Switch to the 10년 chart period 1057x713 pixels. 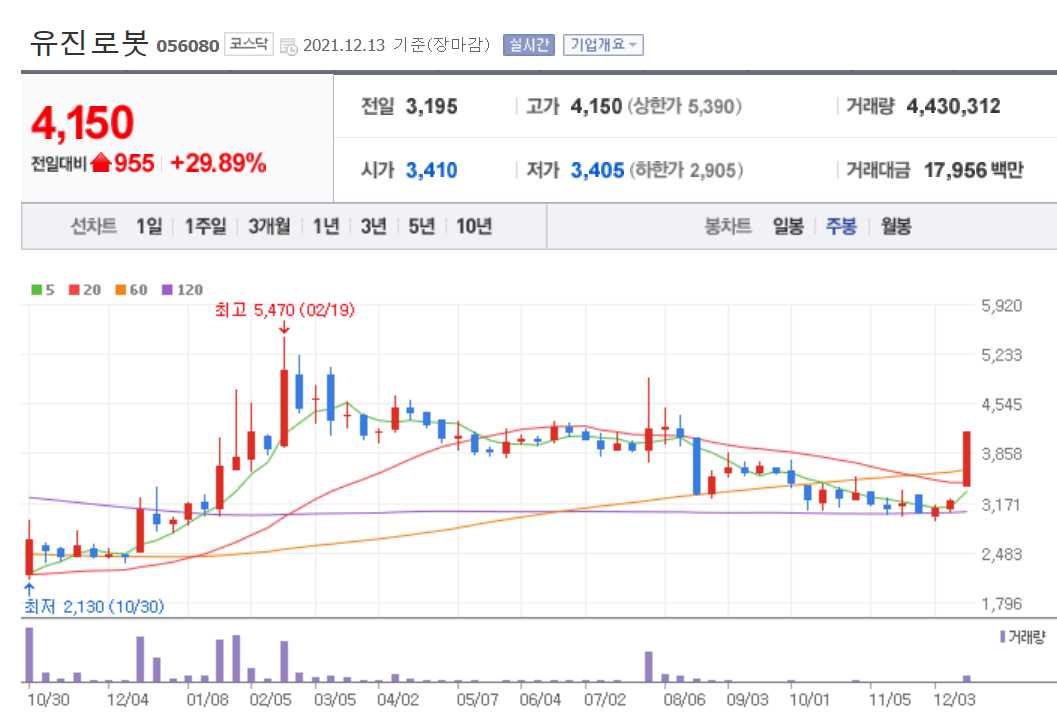(473, 226)
